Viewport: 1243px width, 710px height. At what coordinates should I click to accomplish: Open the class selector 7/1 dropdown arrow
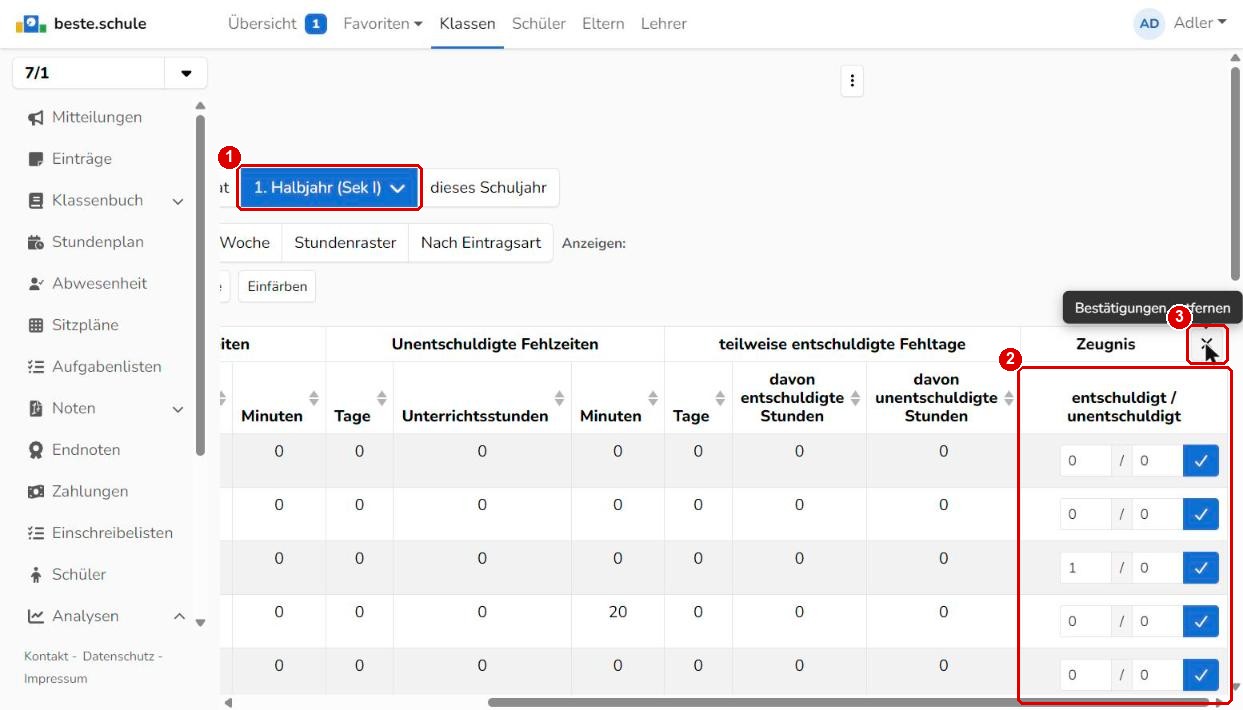tap(186, 74)
